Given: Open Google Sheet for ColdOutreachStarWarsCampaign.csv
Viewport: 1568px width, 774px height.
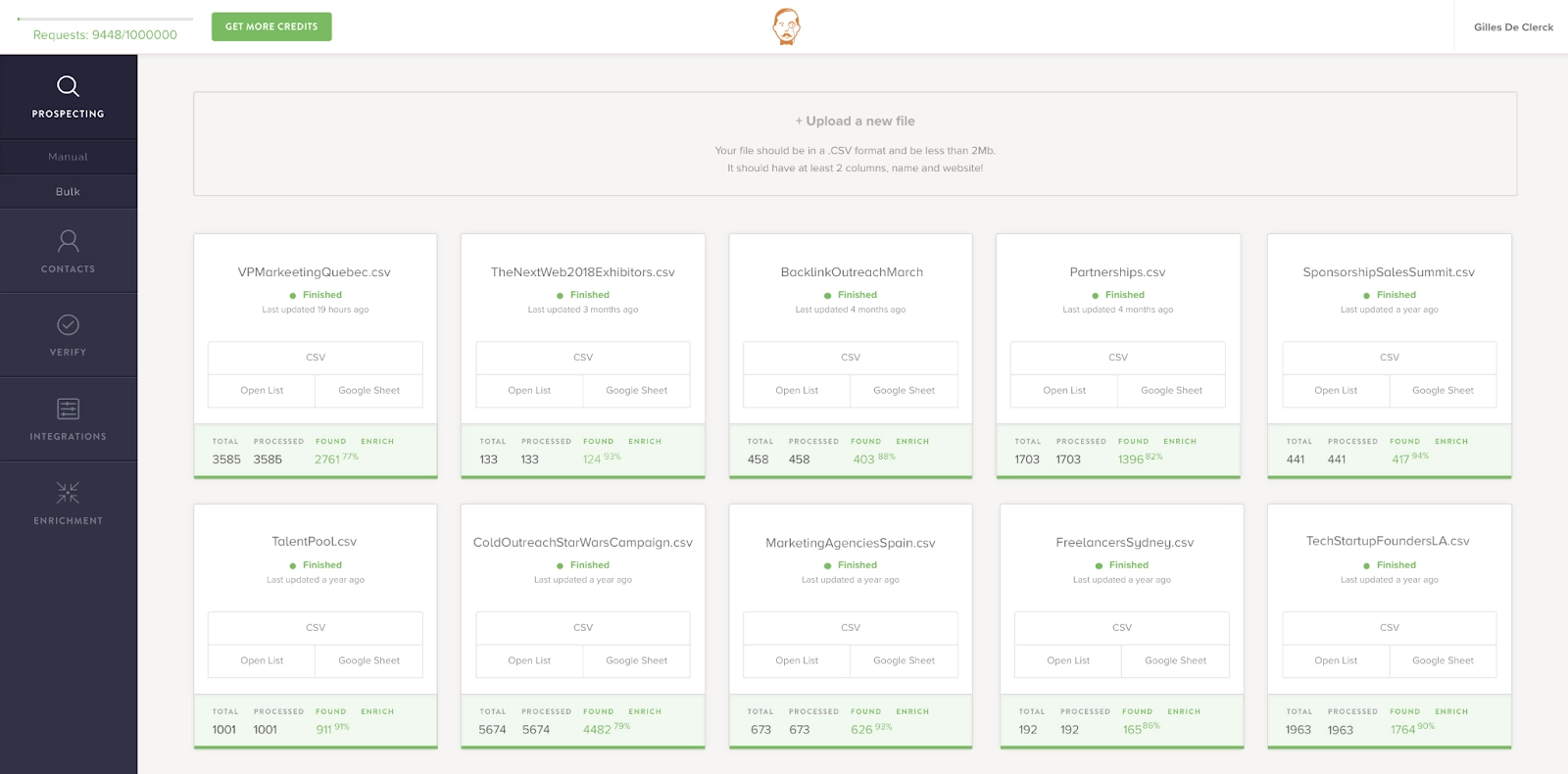Looking at the screenshot, I should pyautogui.click(x=637, y=661).
